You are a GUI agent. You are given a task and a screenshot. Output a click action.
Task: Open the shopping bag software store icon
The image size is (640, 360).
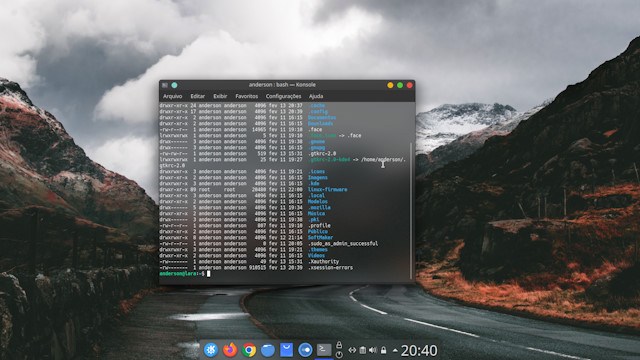287,350
